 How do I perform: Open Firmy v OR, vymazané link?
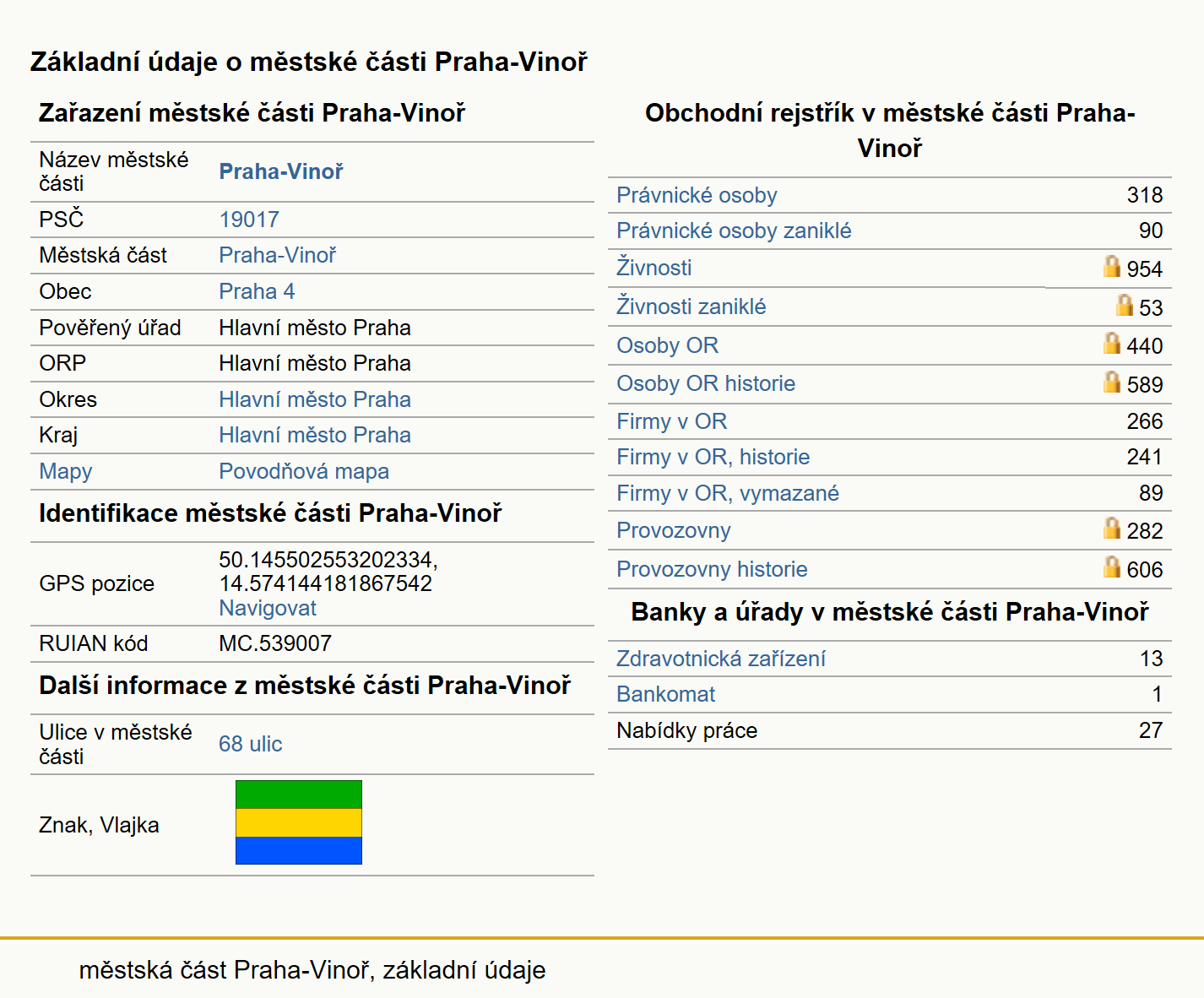tap(728, 493)
